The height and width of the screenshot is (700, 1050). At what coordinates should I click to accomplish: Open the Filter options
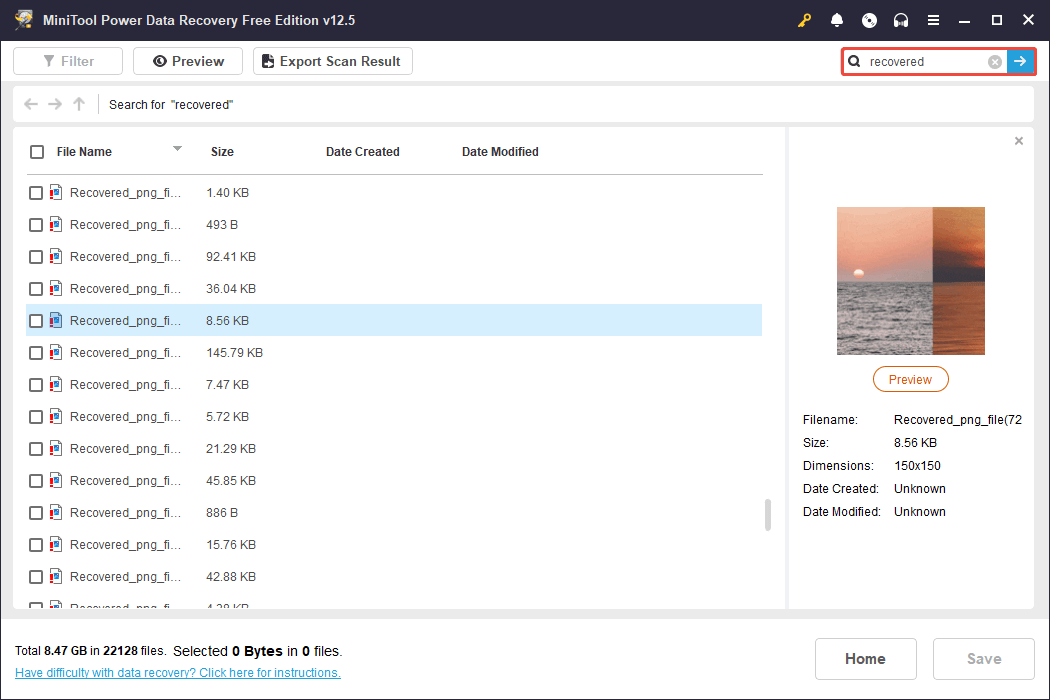pyautogui.click(x=68, y=62)
